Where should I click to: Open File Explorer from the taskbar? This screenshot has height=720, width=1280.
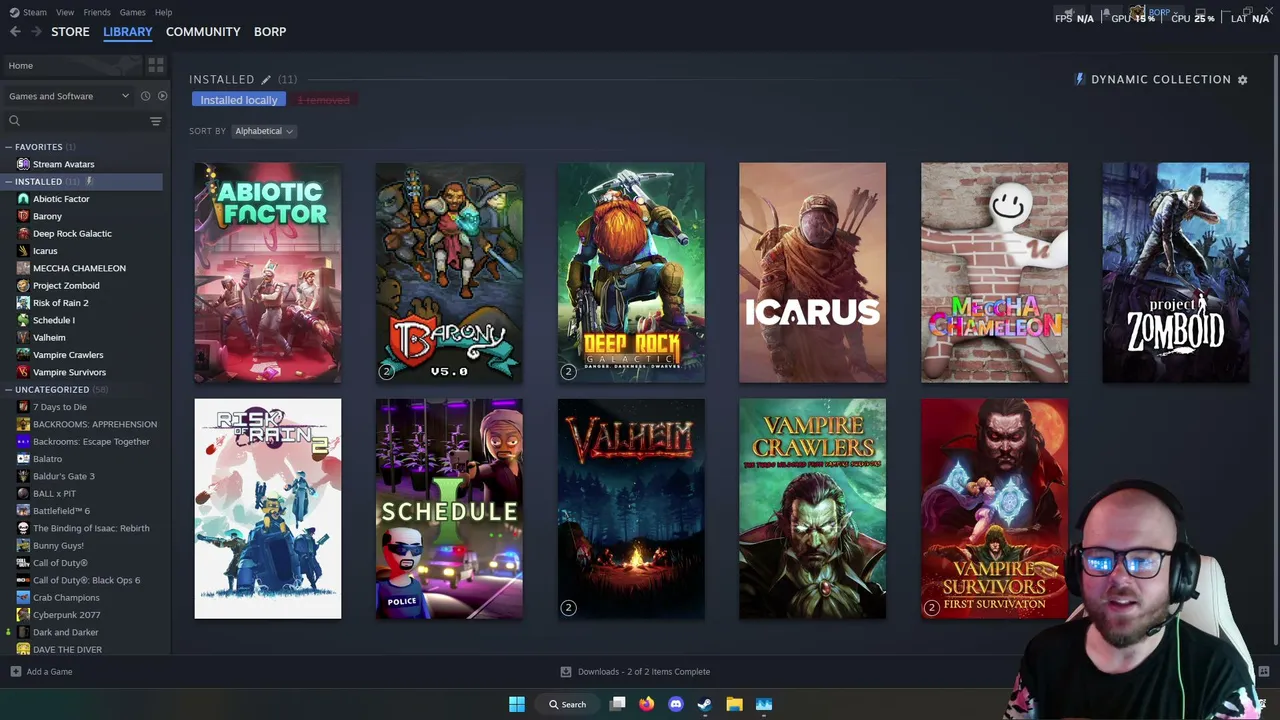tap(734, 704)
